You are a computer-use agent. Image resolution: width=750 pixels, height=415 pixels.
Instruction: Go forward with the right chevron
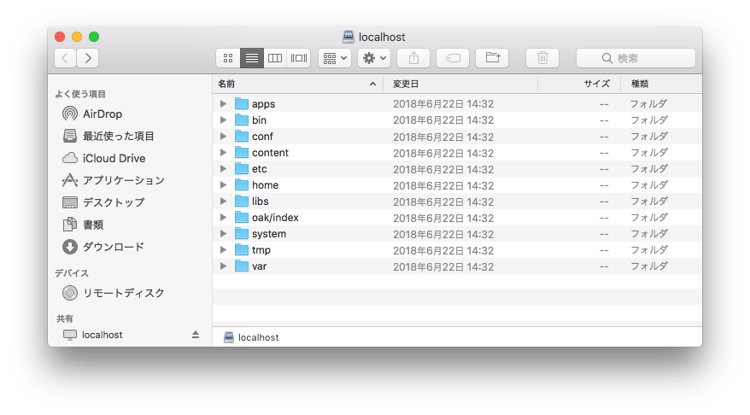(88, 58)
